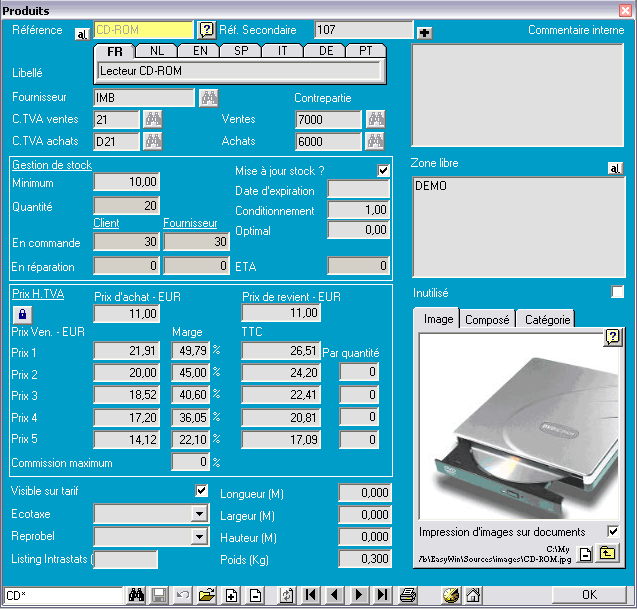Select the NL language tab
The height and width of the screenshot is (609, 637).
[157, 50]
